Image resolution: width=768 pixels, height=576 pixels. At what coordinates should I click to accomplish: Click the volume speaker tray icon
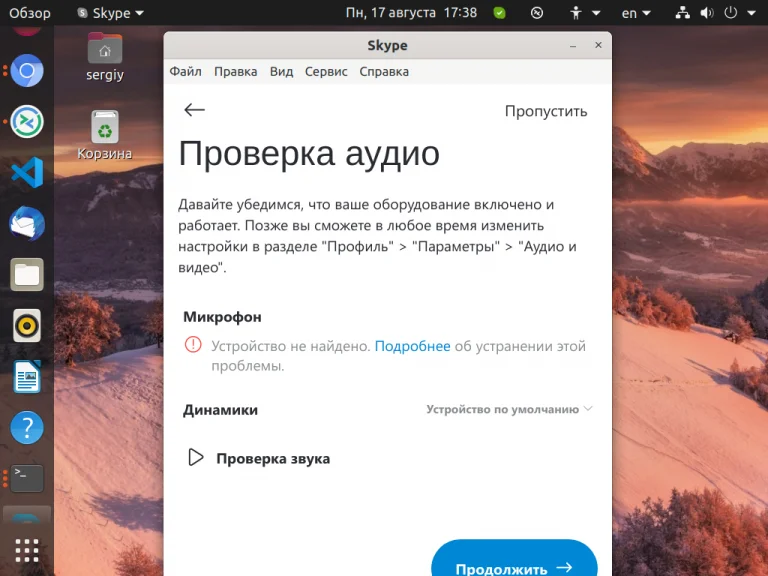[707, 13]
